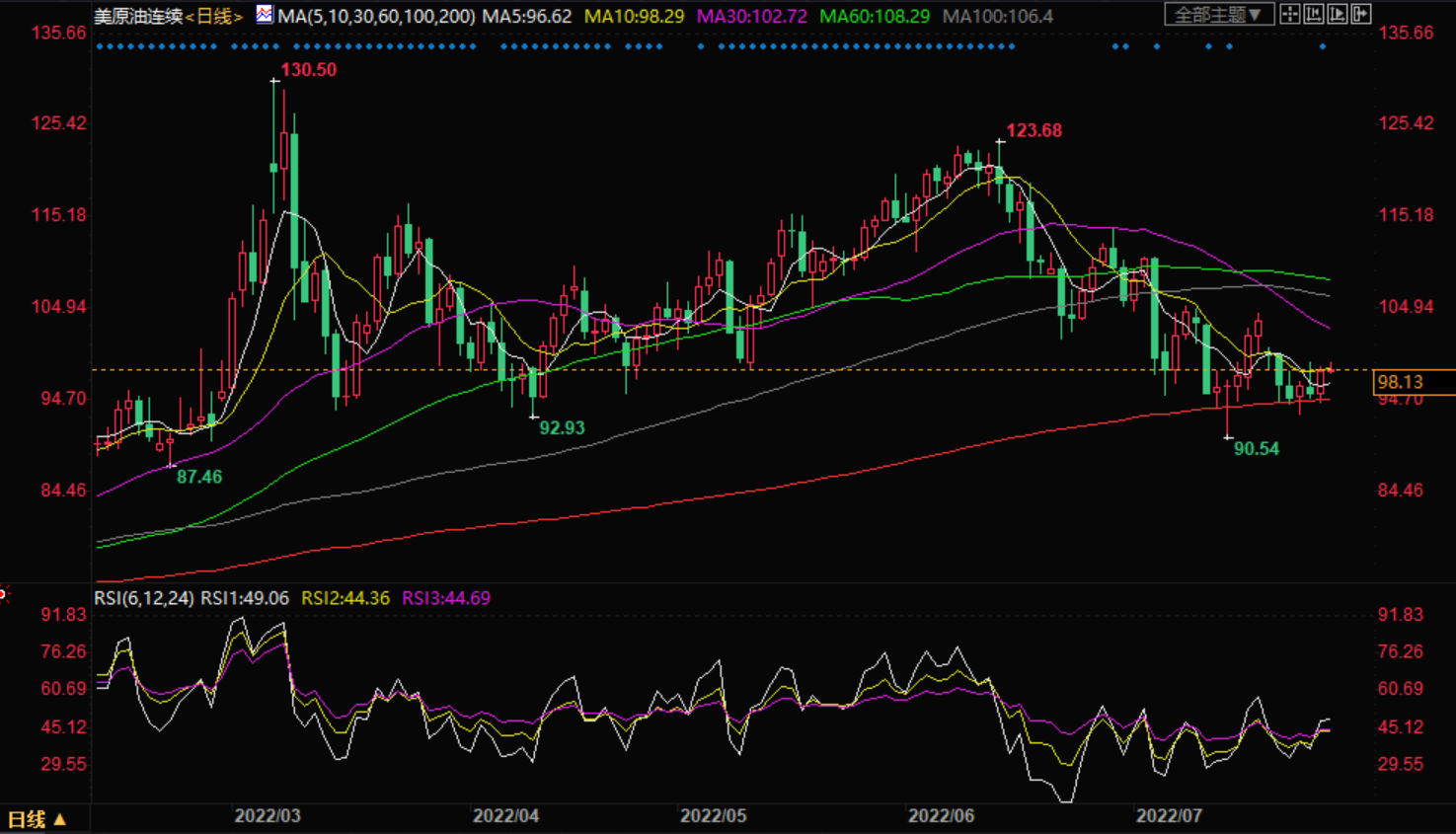Click the 130.50 high price marker

(x=308, y=70)
